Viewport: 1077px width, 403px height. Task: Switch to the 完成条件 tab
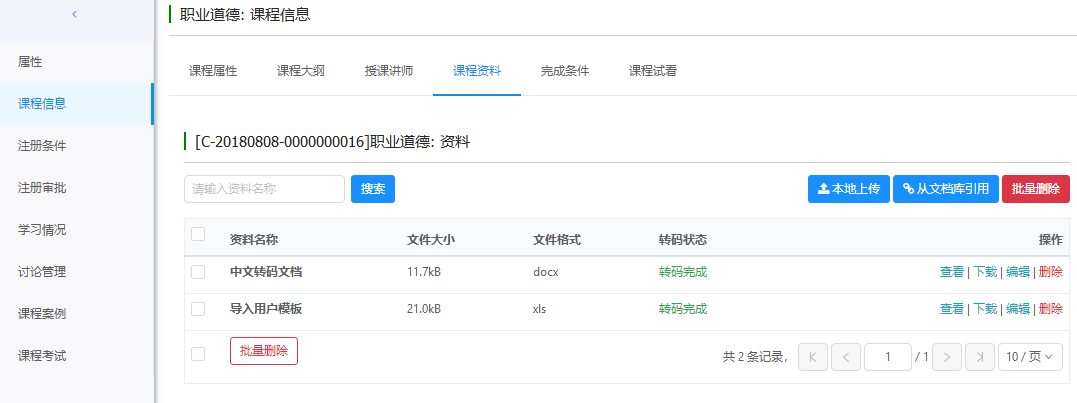pos(565,71)
